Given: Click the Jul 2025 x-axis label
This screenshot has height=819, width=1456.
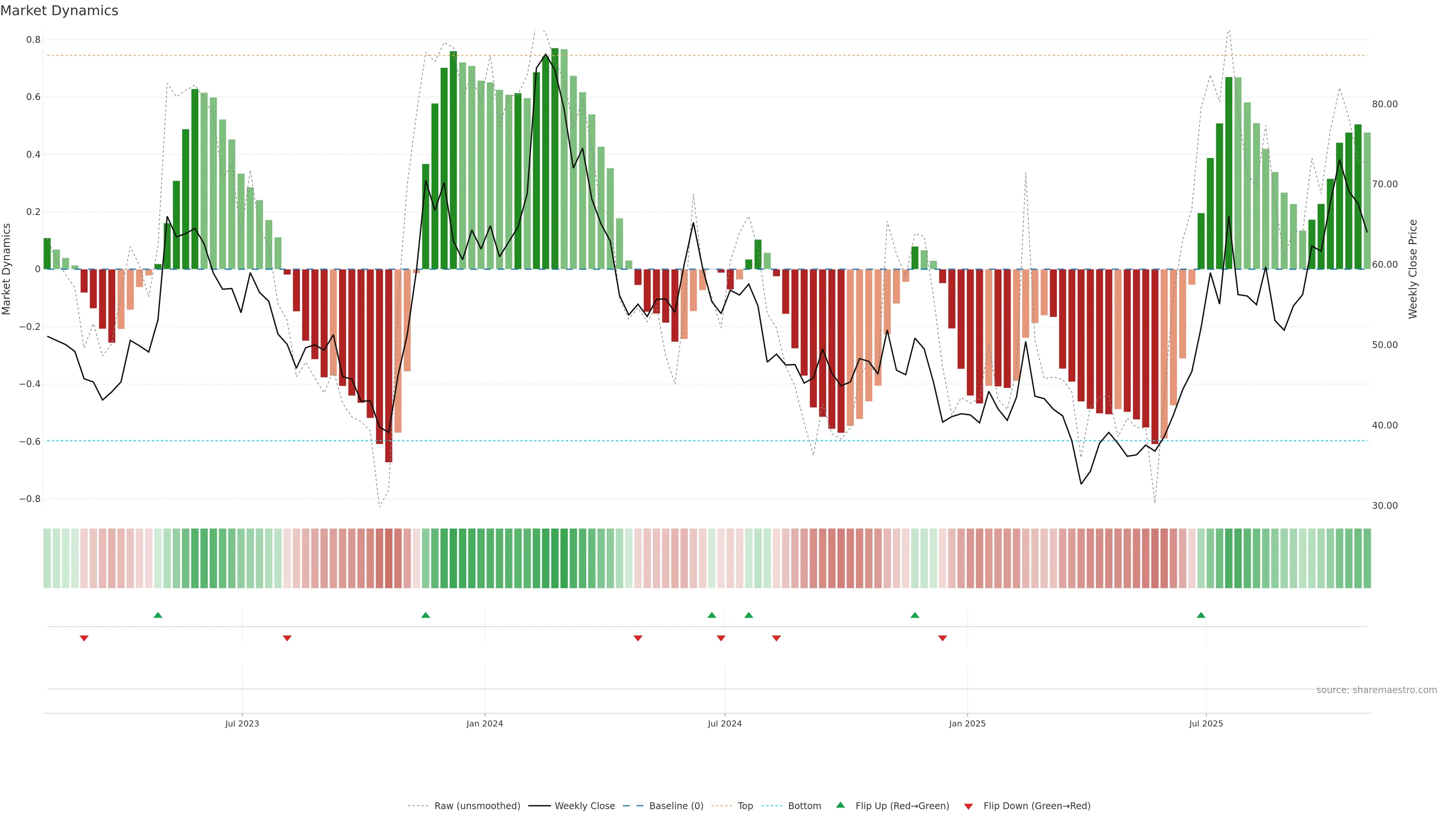Looking at the screenshot, I should point(1206,723).
